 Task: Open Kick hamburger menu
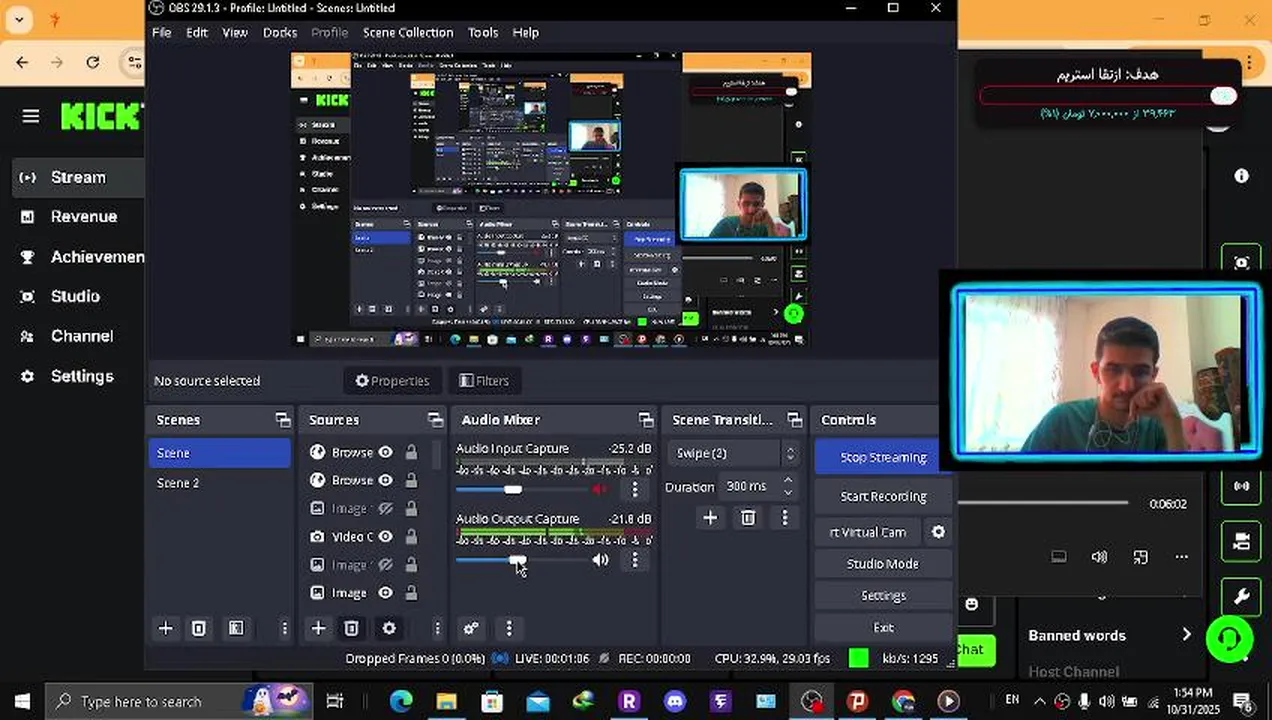(x=31, y=116)
